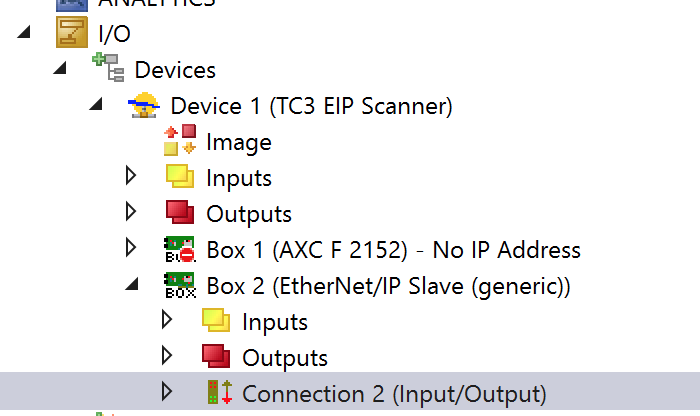Collapse Device 1 (TC3 EIP Scanner)

pyautogui.click(x=96, y=104)
